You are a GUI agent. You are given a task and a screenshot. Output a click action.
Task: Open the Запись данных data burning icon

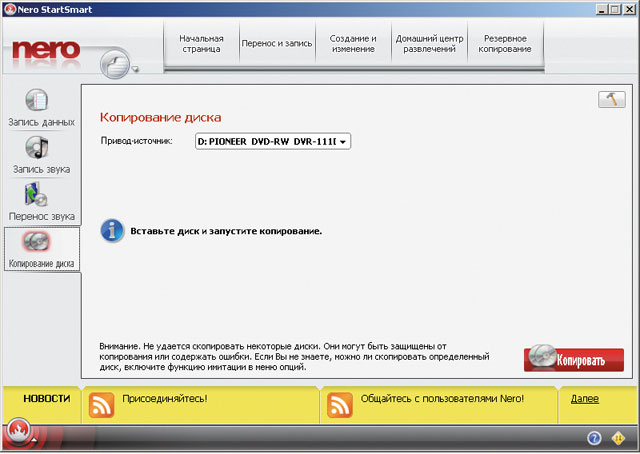click(x=37, y=100)
